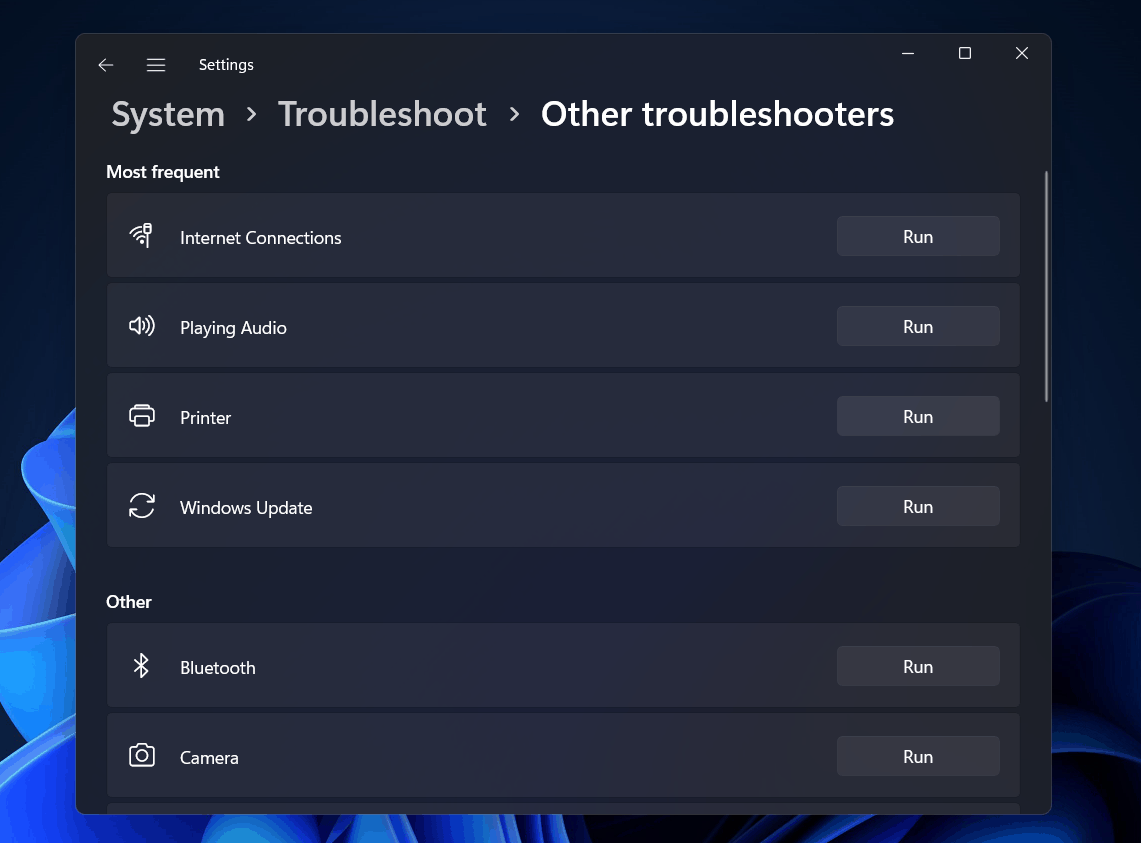
Task: Click the Bluetooth icon
Action: (141, 666)
